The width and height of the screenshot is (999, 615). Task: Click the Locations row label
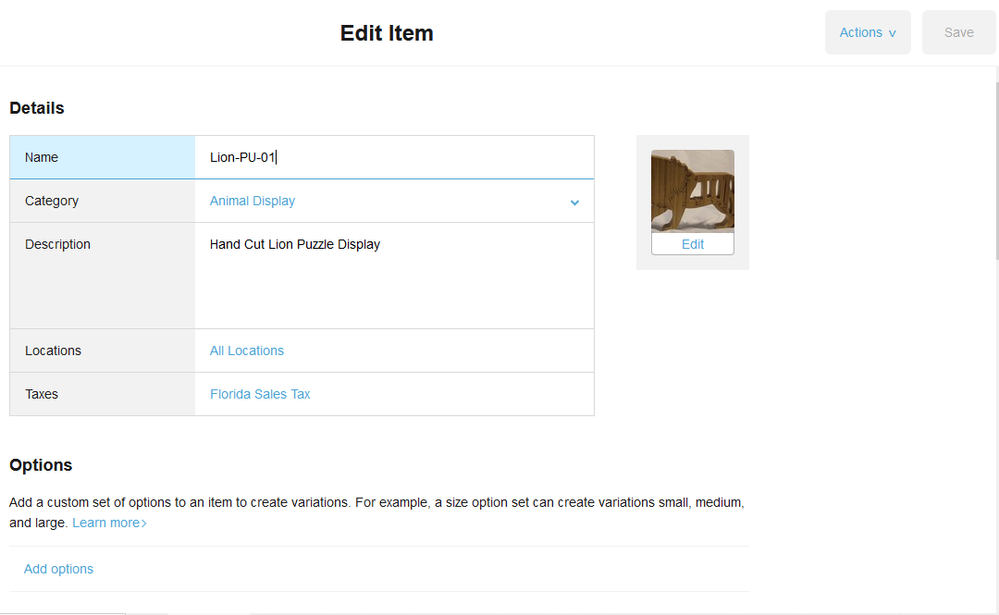tap(53, 351)
